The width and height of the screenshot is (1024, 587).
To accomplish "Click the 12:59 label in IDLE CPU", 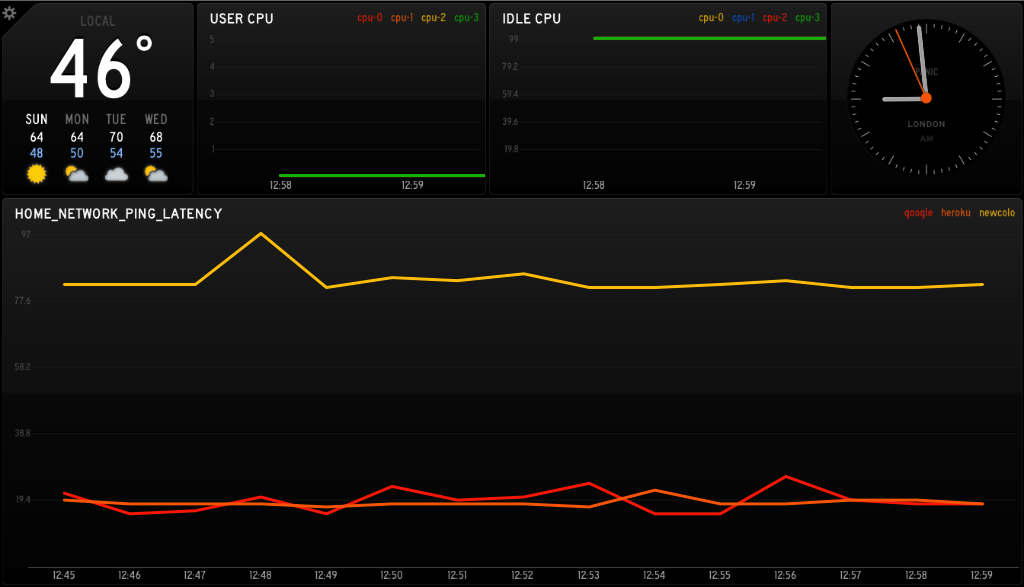I will pyautogui.click(x=744, y=185).
